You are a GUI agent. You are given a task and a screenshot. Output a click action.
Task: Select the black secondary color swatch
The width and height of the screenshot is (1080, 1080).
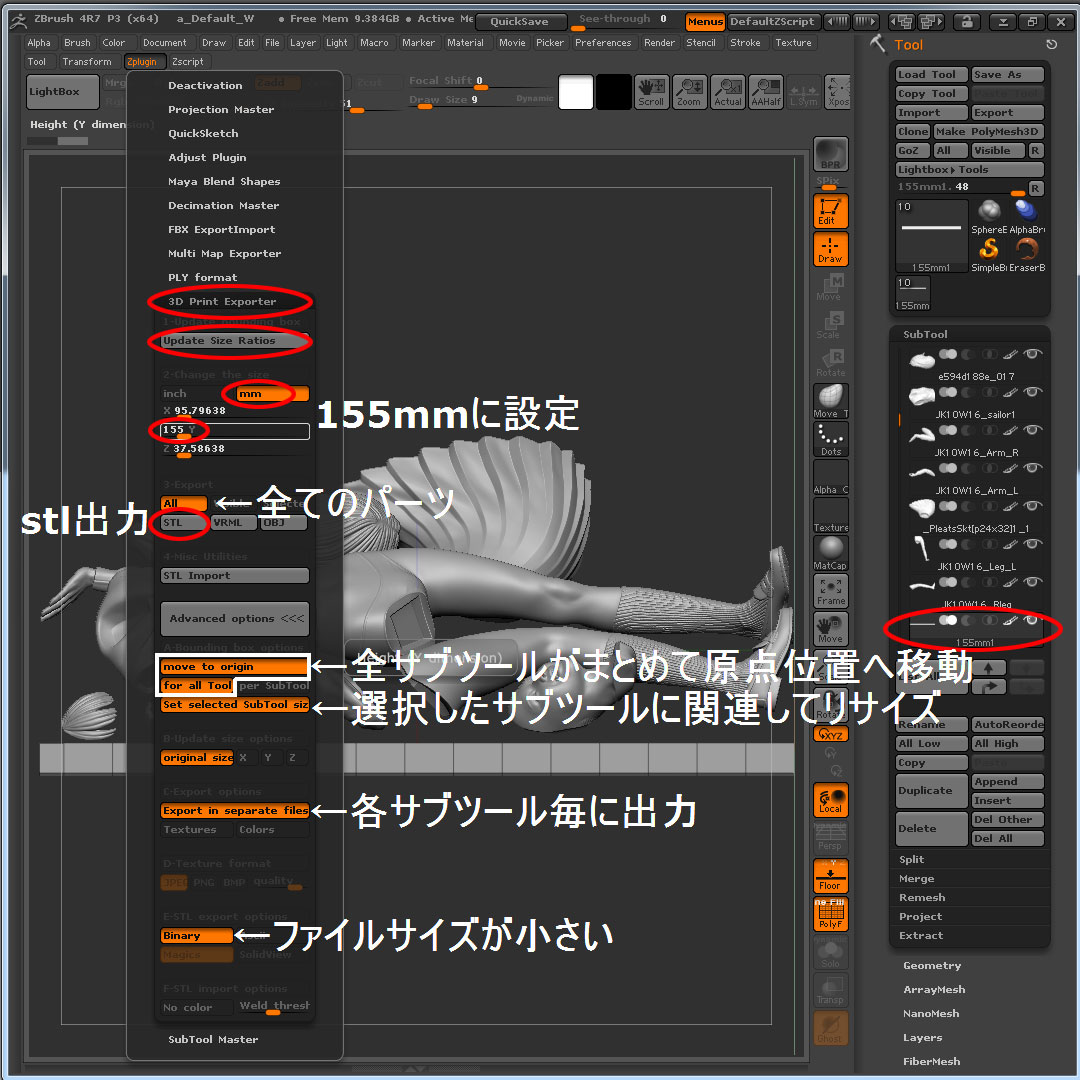tap(614, 92)
